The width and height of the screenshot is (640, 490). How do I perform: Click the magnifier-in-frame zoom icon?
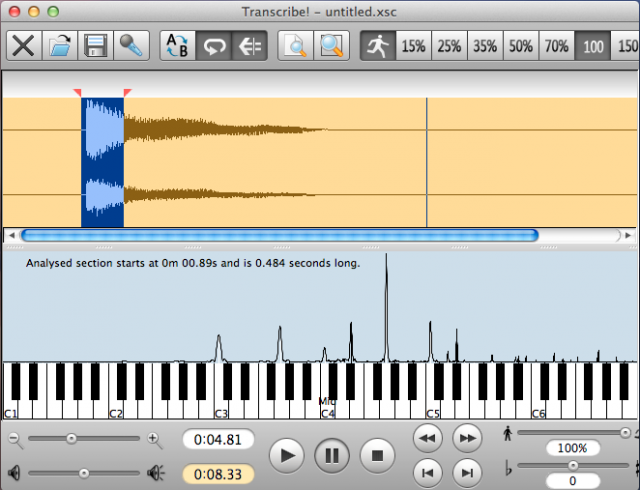(331, 46)
